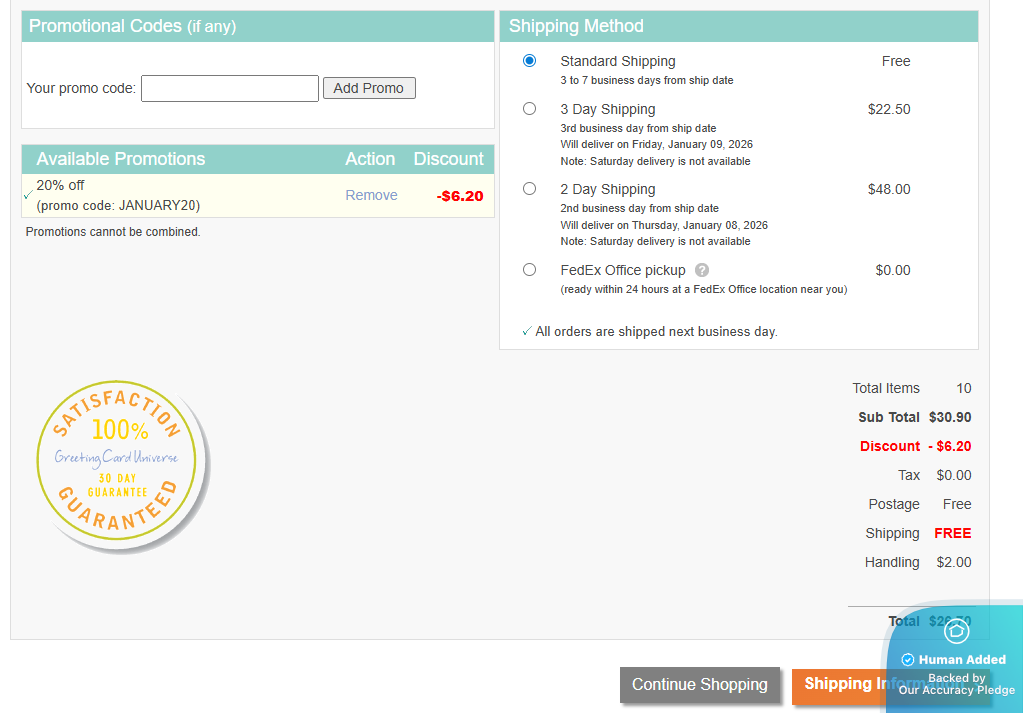Viewport: 1023px width, 713px height.
Task: Click checkmark next to All orders shipped note
Action: [527, 331]
